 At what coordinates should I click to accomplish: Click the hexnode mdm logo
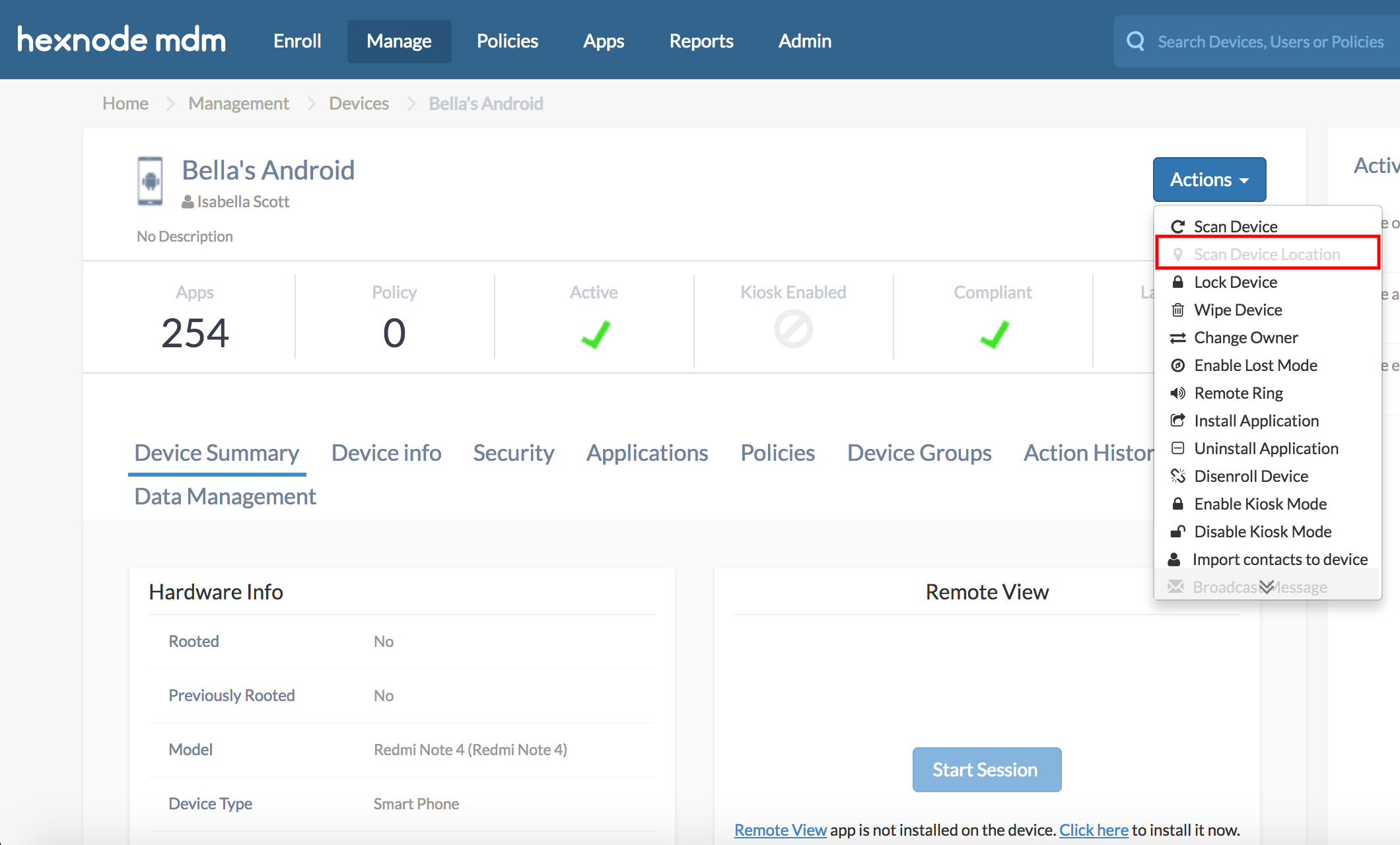(x=122, y=40)
